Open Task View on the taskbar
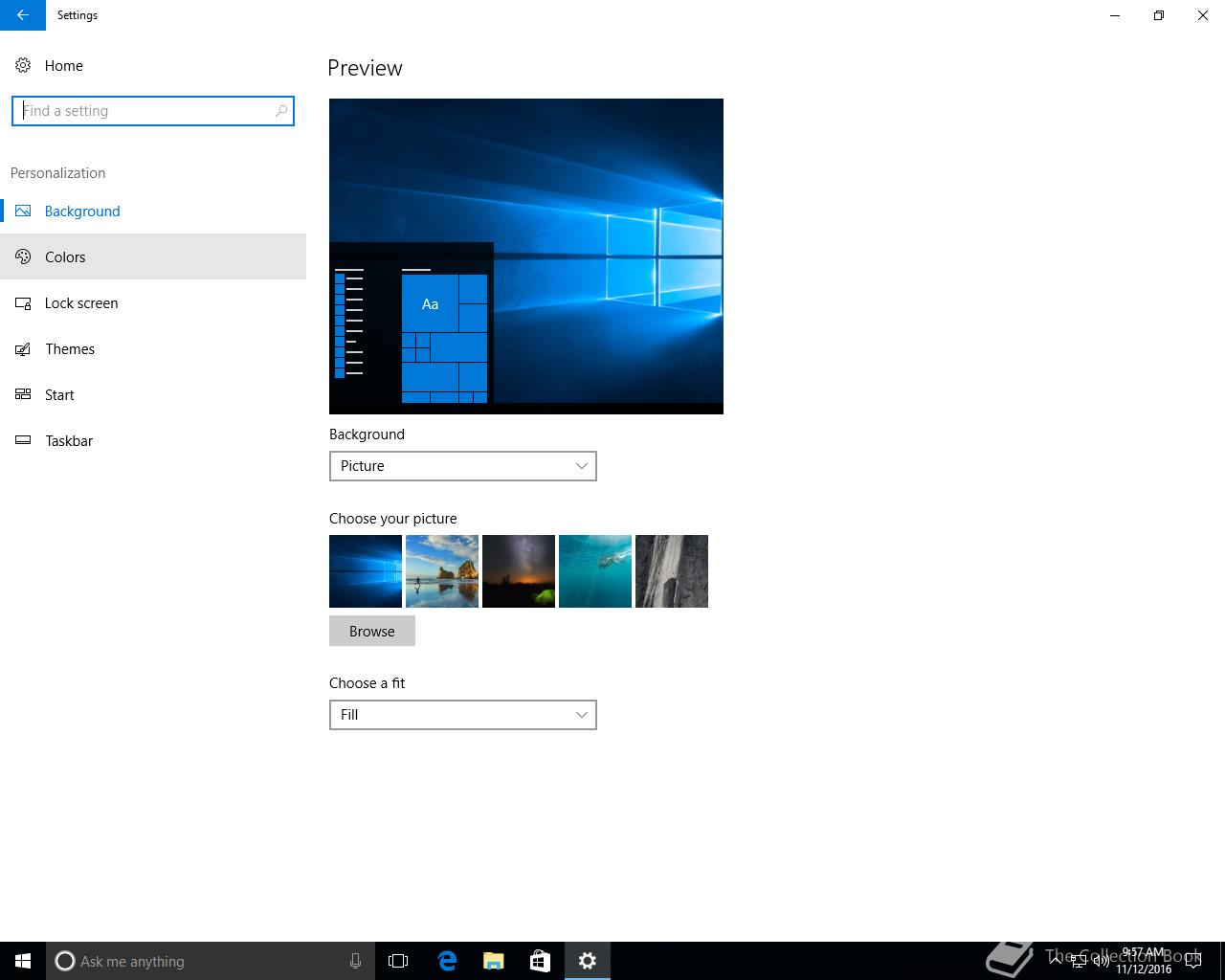Screen dimensions: 1225x980 click(398, 961)
